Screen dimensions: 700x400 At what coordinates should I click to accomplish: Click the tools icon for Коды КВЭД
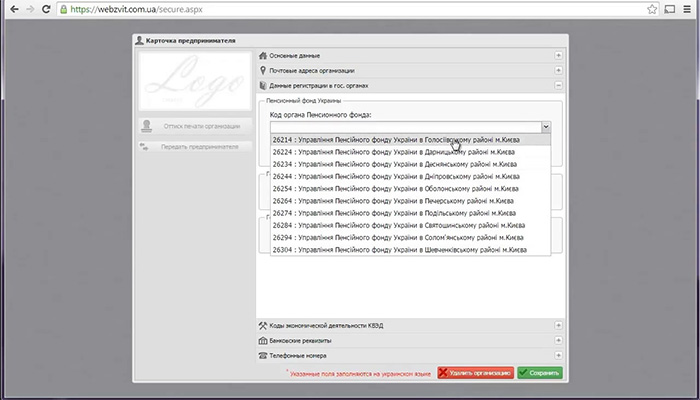click(x=263, y=325)
